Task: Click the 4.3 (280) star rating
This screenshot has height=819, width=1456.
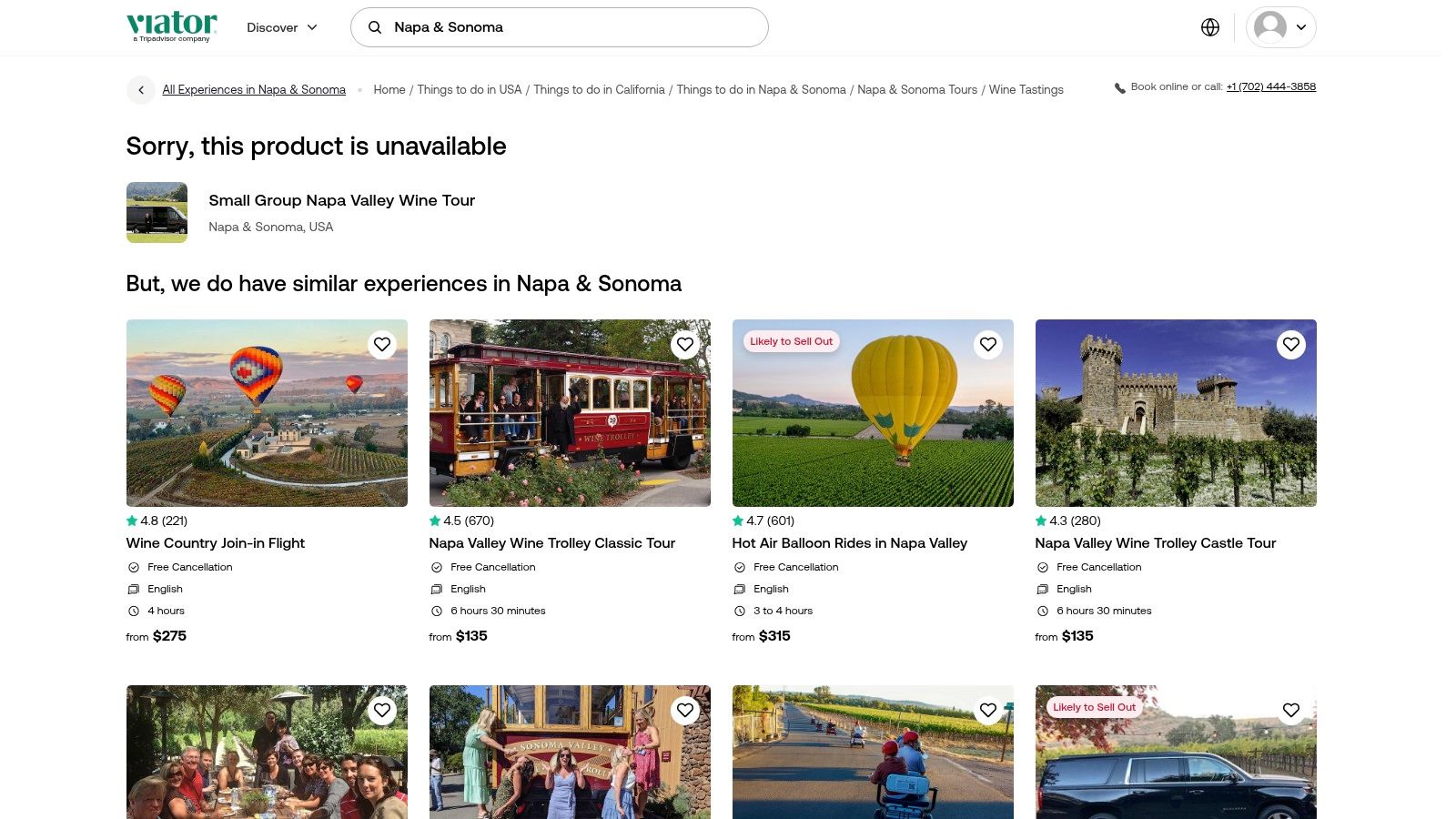Action: coord(1068,521)
